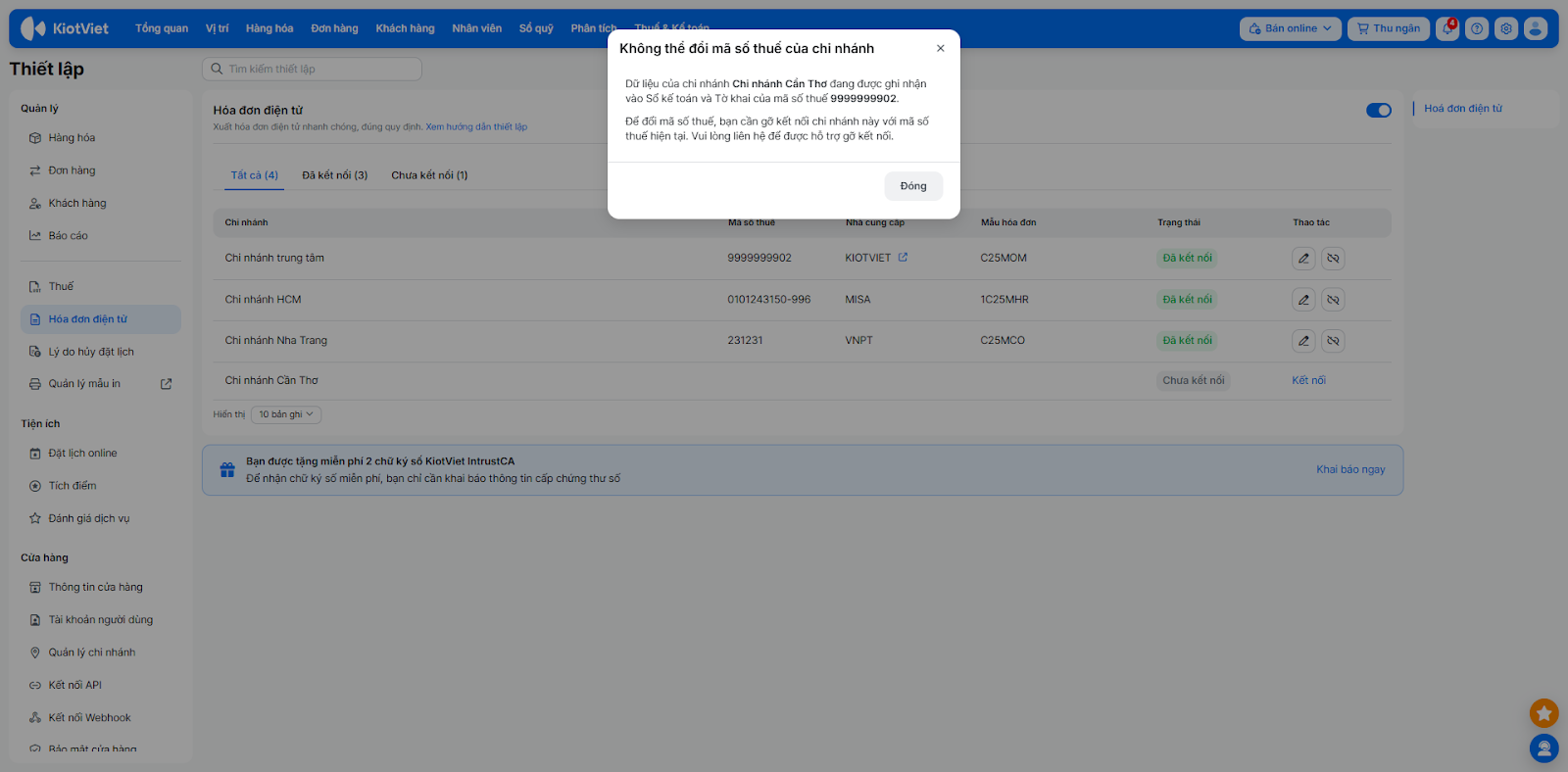Click the tax code 0101243150-996 cell
The image size is (1568, 772).
pyautogui.click(x=769, y=300)
